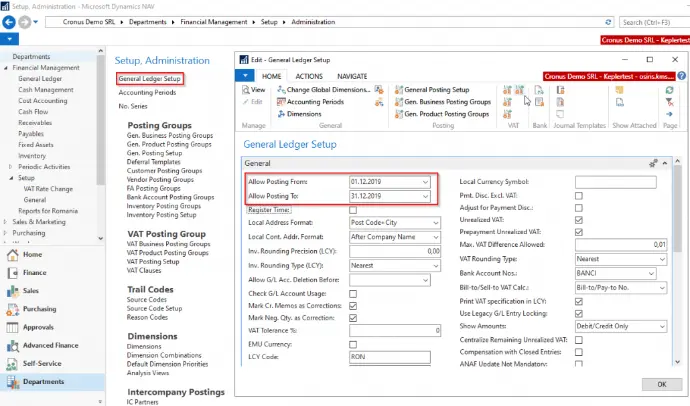
Task: Click the blue help question mark icon
Action: click(x=682, y=76)
